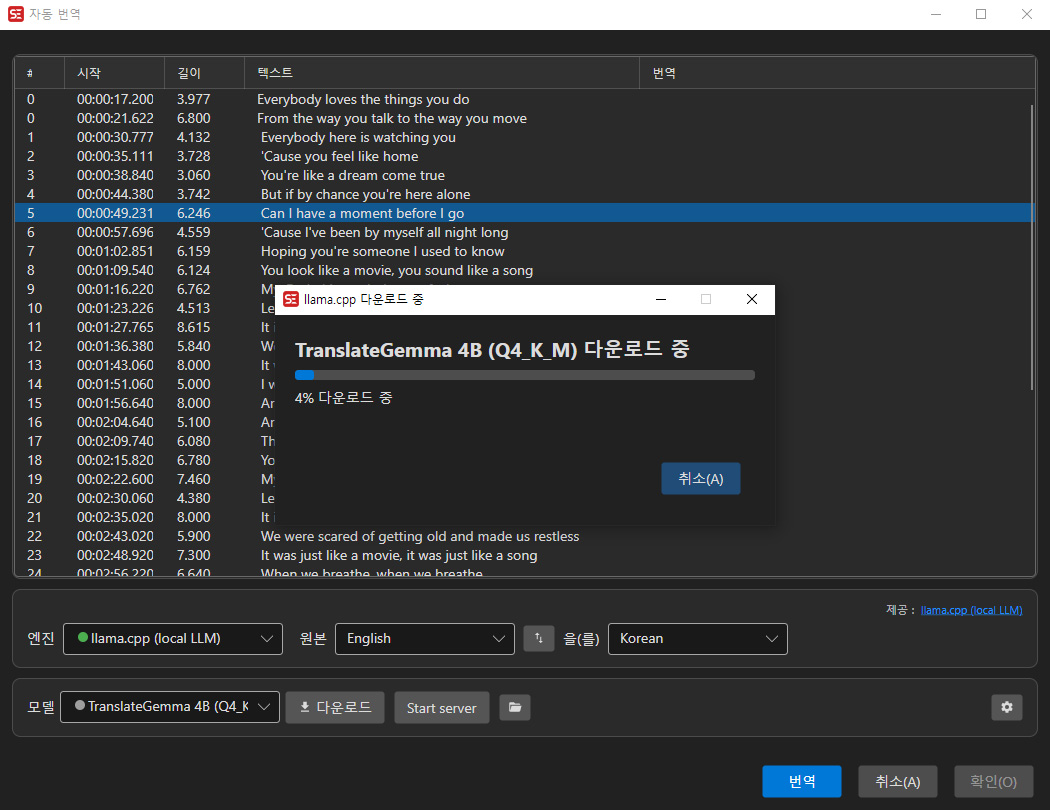Open the llama.cpp (local LLM) provider link
1050x810 pixels.
971,610
